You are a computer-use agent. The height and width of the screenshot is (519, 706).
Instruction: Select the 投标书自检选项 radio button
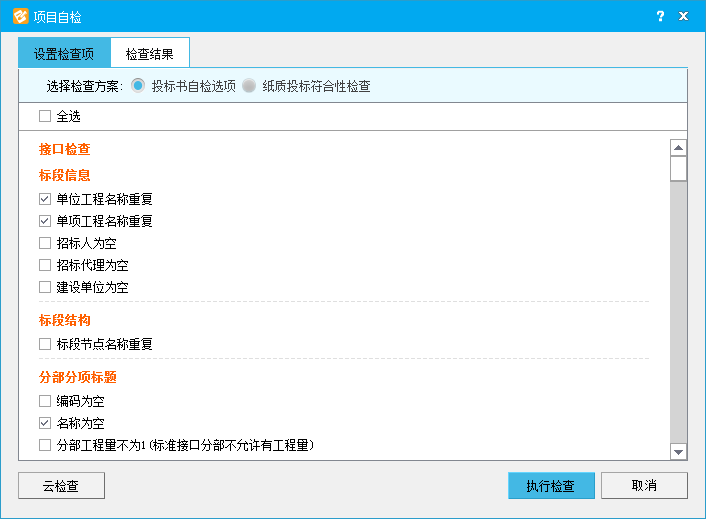pos(138,86)
